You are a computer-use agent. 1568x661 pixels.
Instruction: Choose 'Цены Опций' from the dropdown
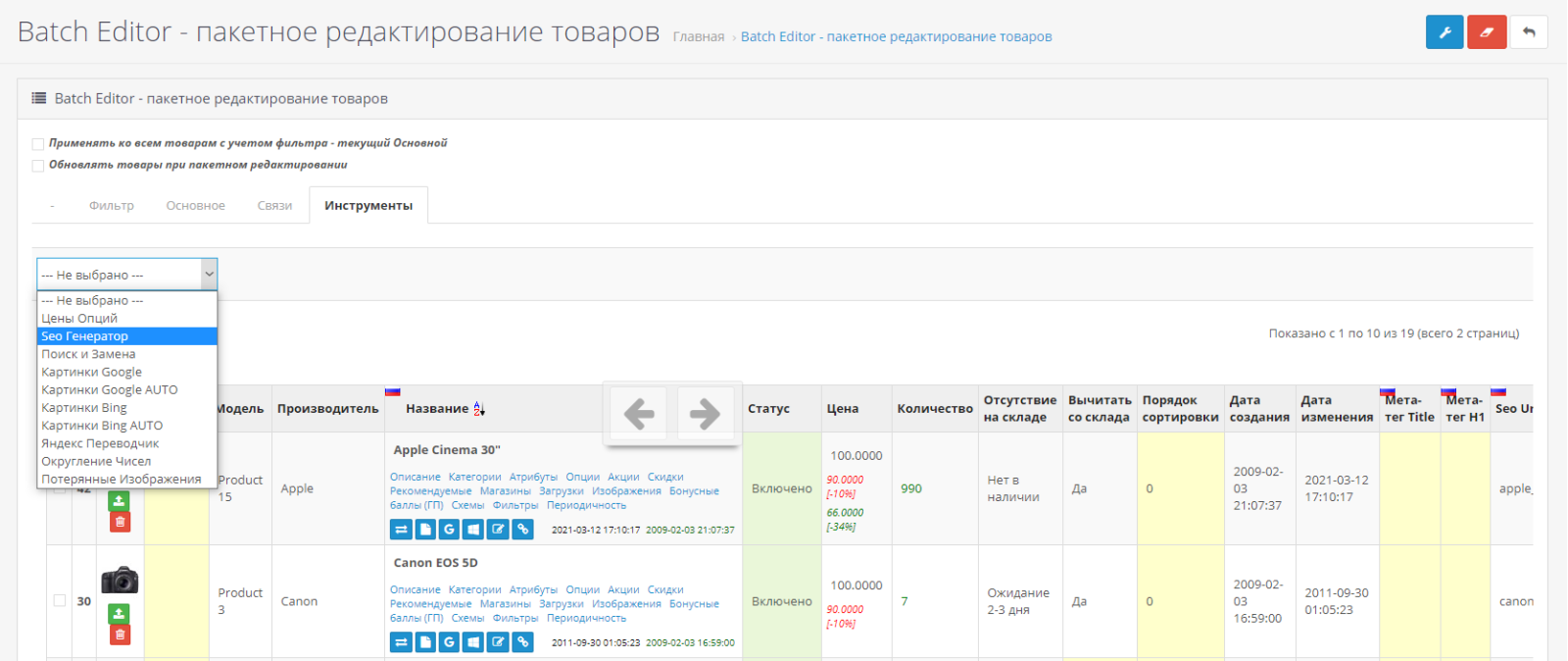pyautogui.click(x=127, y=318)
